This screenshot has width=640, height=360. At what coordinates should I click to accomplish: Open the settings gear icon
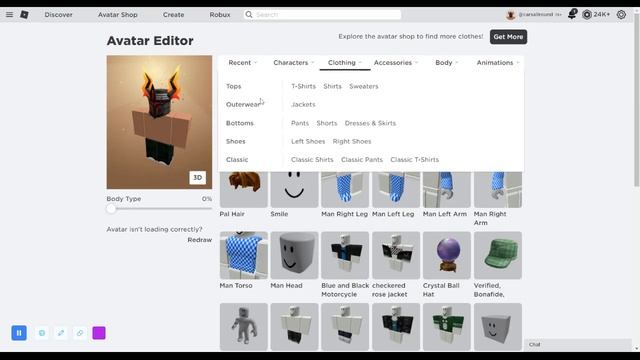pyautogui.click(x=621, y=15)
